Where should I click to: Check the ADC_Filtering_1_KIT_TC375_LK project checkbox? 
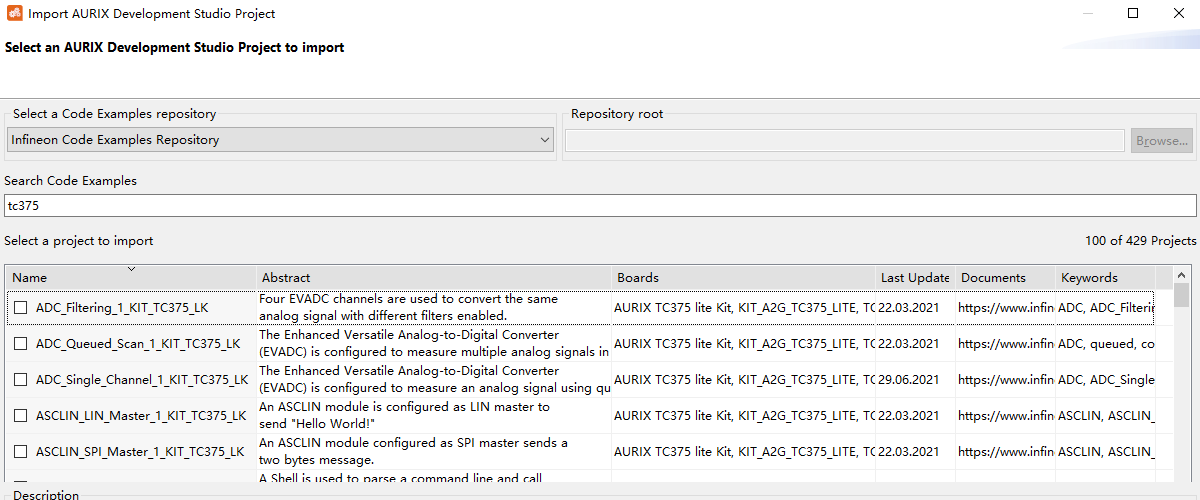(x=20, y=308)
